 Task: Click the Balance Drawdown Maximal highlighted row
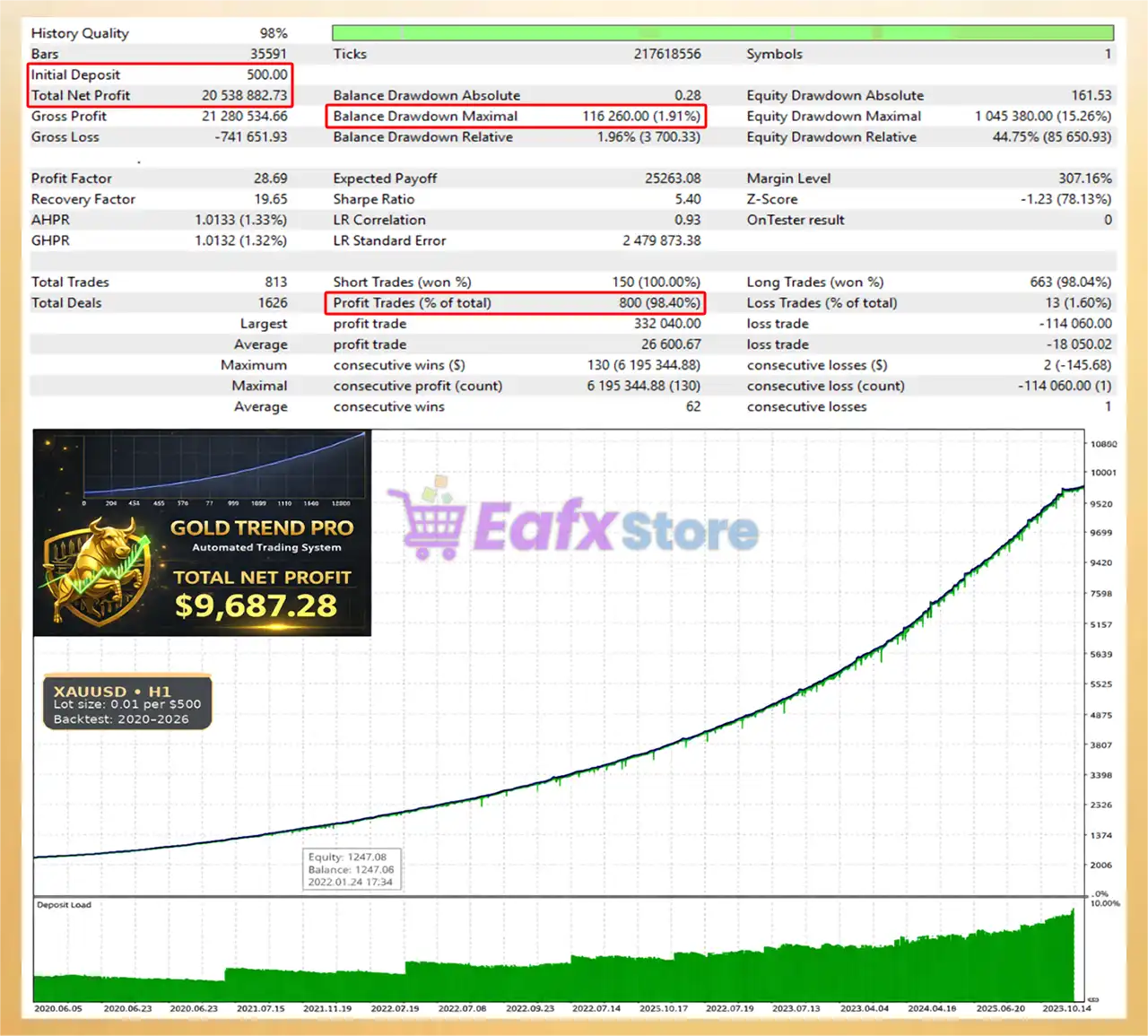coord(516,117)
